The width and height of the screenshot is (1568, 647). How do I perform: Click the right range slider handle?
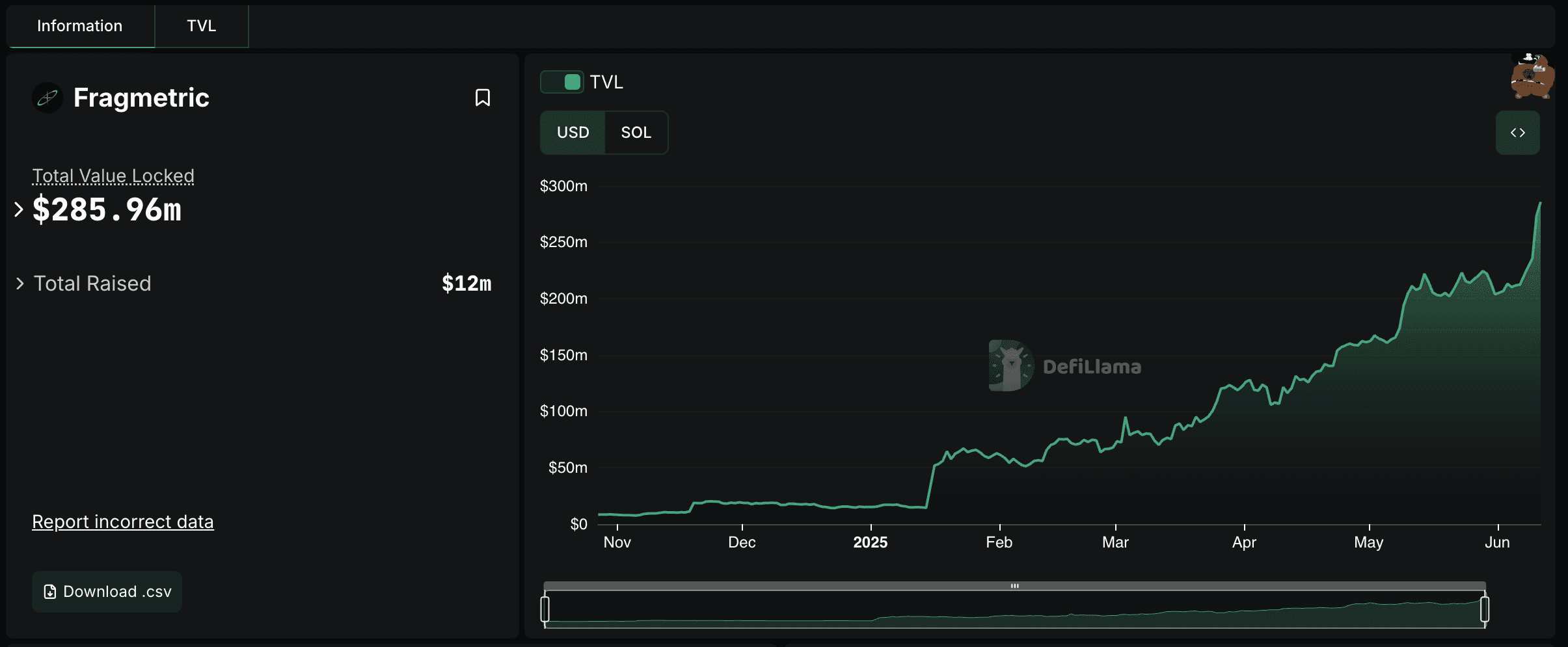(x=1484, y=609)
